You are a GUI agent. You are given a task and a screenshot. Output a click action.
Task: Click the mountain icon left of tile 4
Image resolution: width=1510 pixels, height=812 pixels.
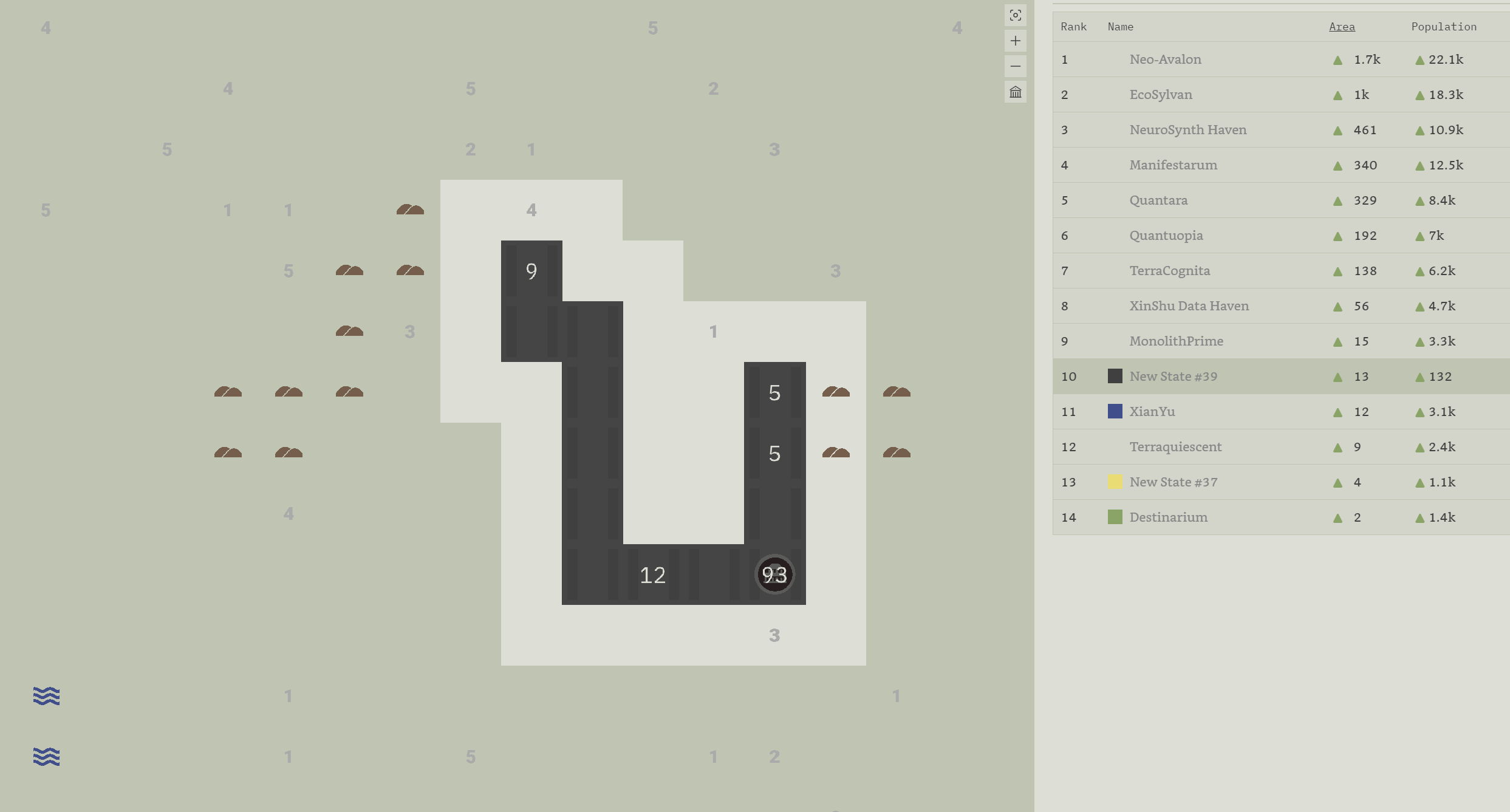pos(410,210)
